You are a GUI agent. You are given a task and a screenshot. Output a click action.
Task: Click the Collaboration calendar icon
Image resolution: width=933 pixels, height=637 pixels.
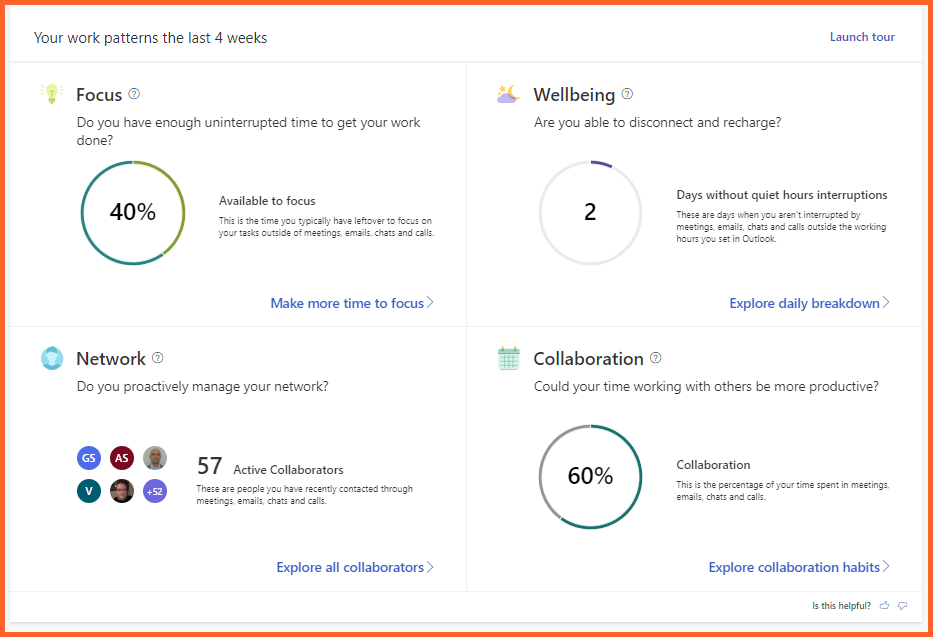coord(508,358)
